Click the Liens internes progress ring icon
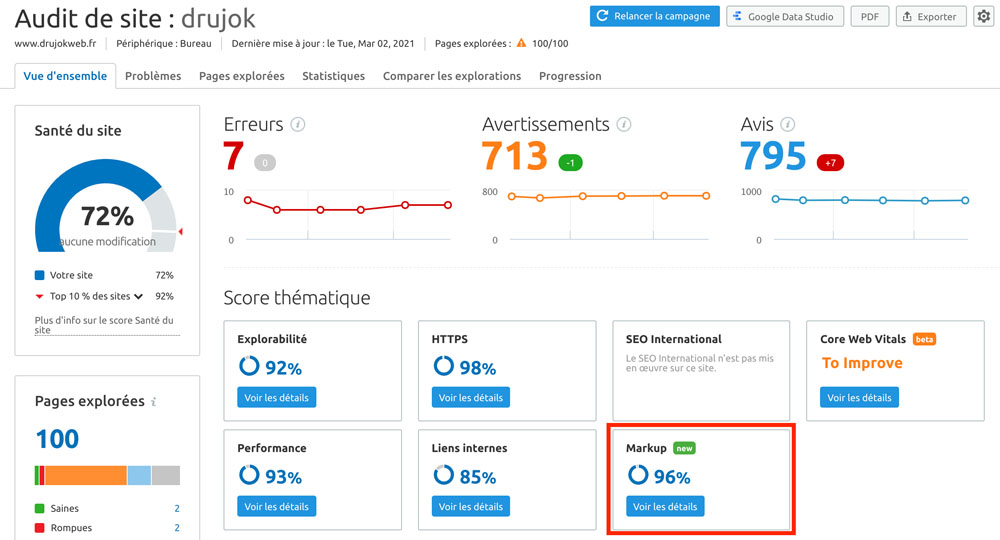The height and width of the screenshot is (540, 1000). point(443,475)
